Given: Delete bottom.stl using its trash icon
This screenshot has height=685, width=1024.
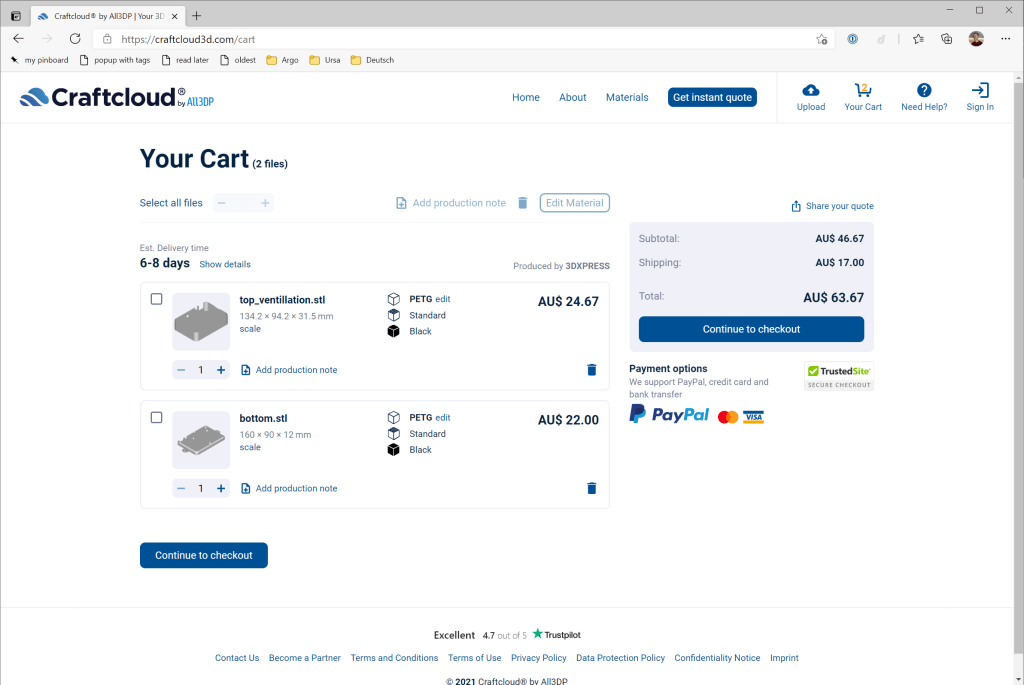Looking at the screenshot, I should (x=591, y=488).
